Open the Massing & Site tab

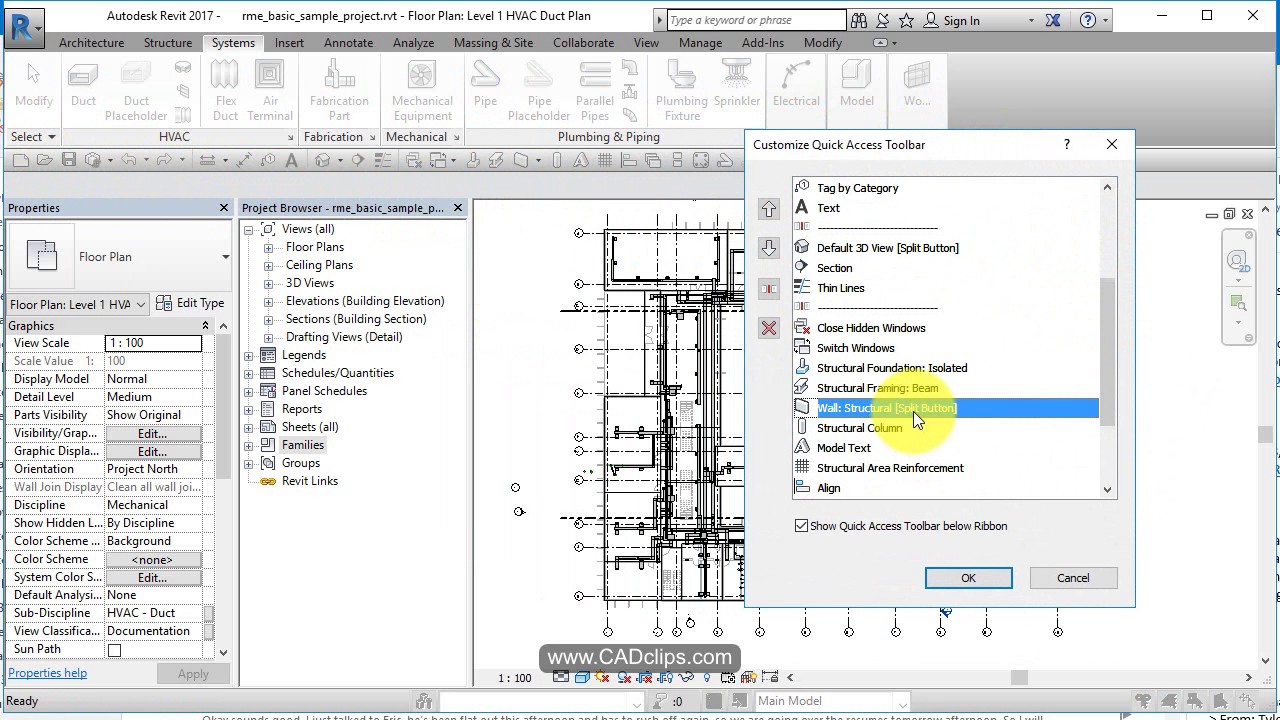pos(493,43)
